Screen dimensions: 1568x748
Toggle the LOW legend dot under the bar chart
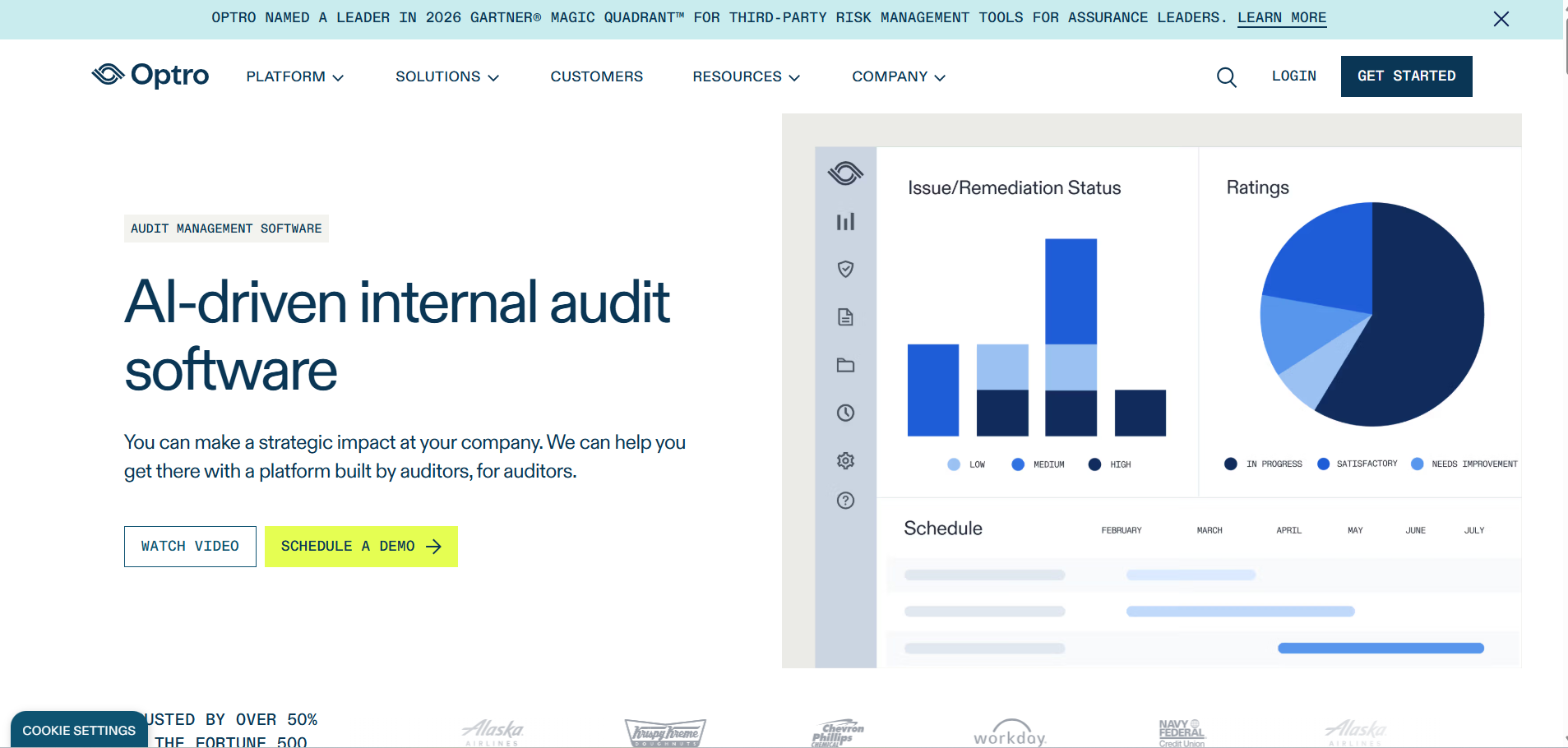[x=953, y=464]
